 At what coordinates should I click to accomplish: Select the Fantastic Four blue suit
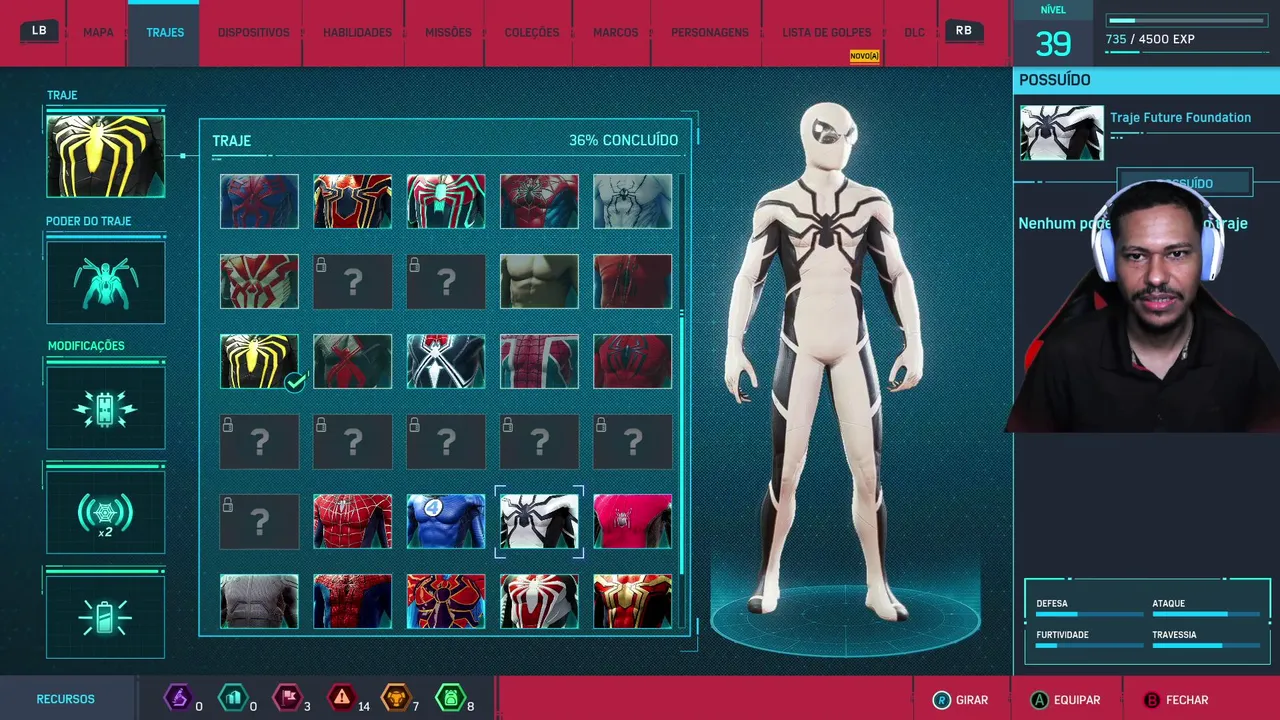pos(445,521)
